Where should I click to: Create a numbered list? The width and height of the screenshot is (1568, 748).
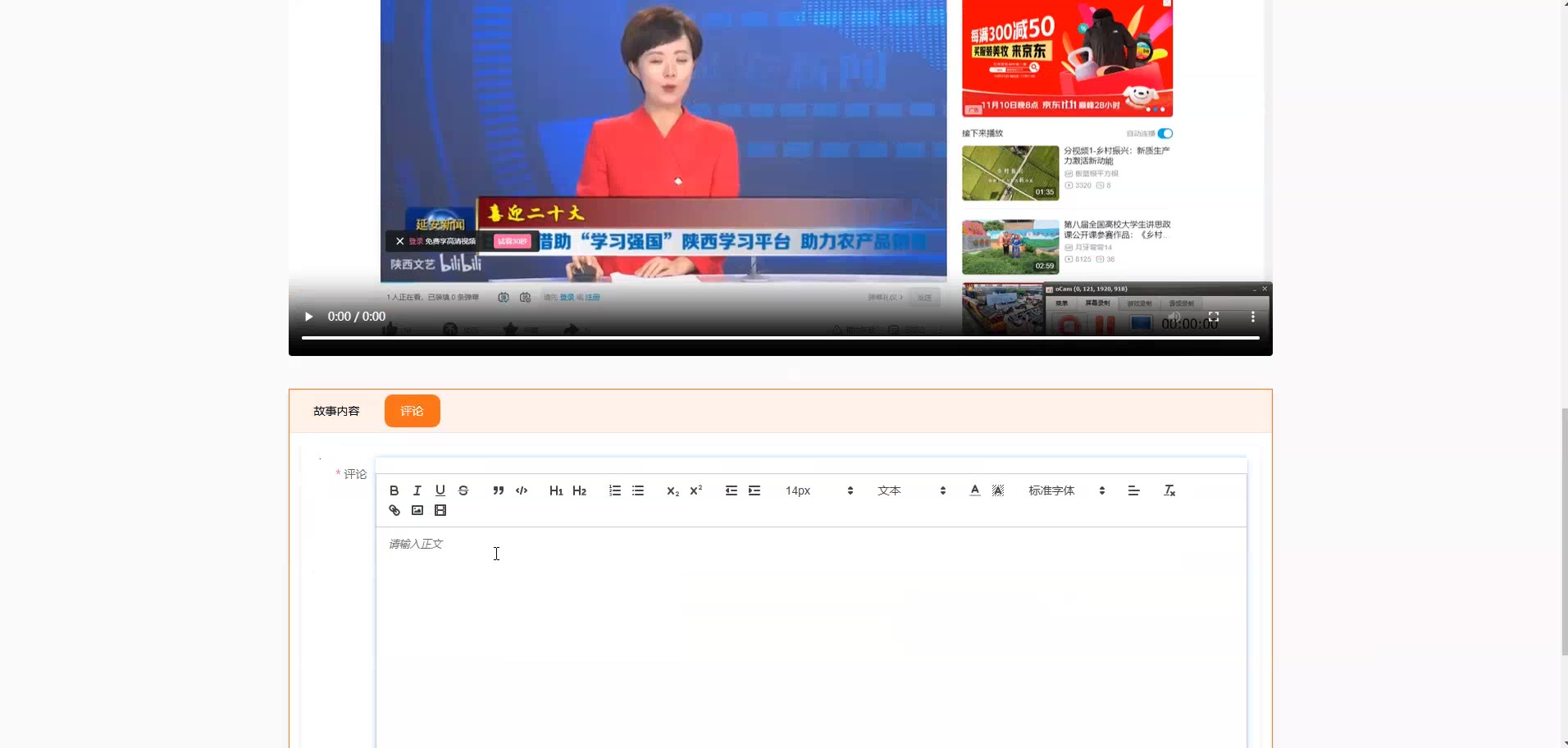(x=615, y=490)
